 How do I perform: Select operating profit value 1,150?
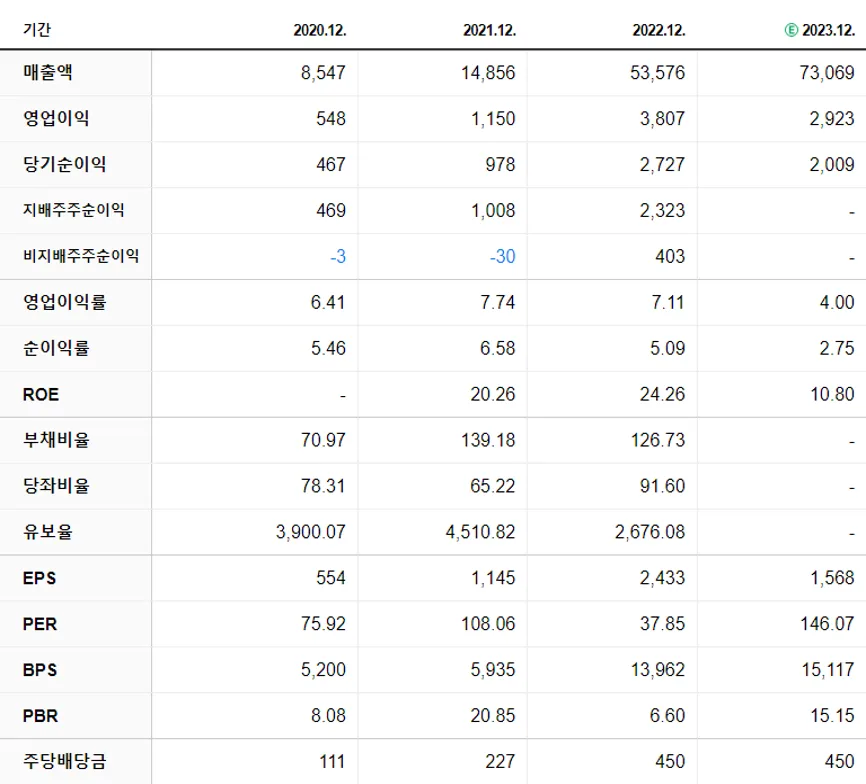click(x=493, y=118)
